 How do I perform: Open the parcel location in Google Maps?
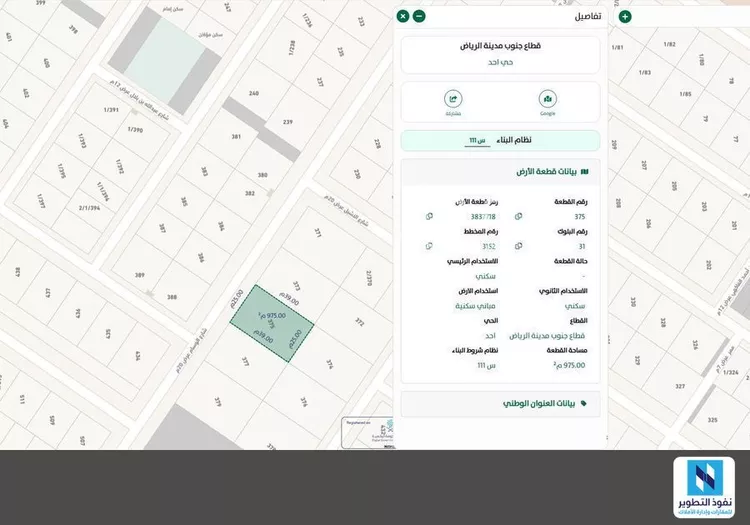(547, 99)
